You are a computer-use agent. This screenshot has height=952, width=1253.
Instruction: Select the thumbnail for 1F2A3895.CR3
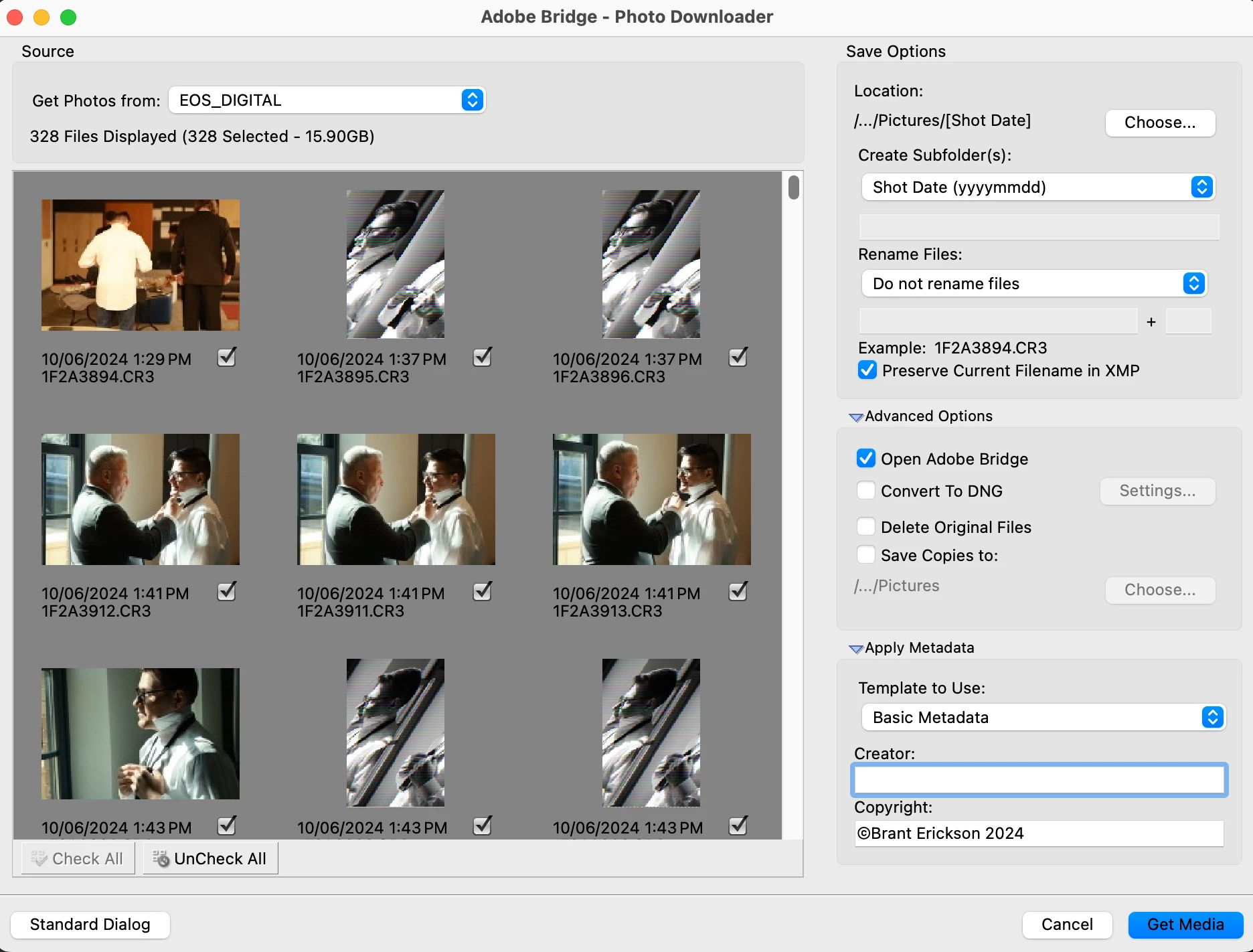pos(396,264)
